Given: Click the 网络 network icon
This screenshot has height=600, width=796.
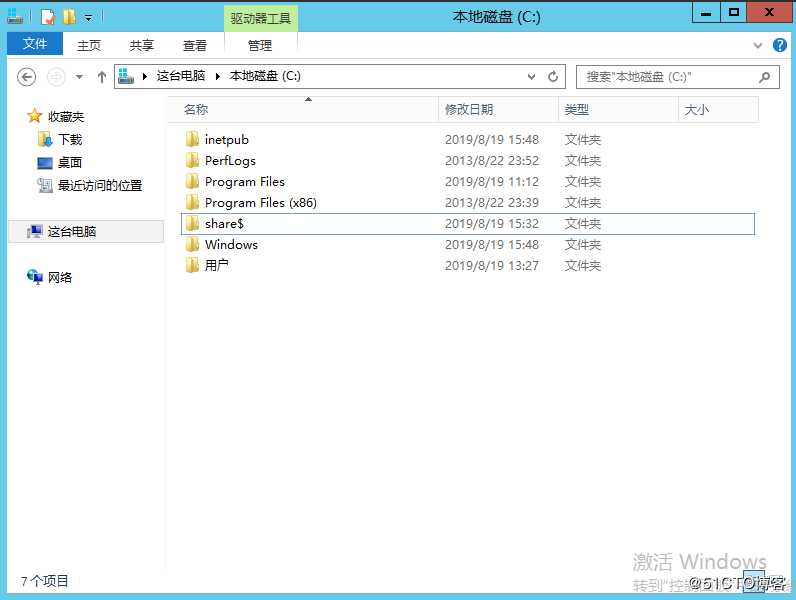Looking at the screenshot, I should [x=35, y=277].
